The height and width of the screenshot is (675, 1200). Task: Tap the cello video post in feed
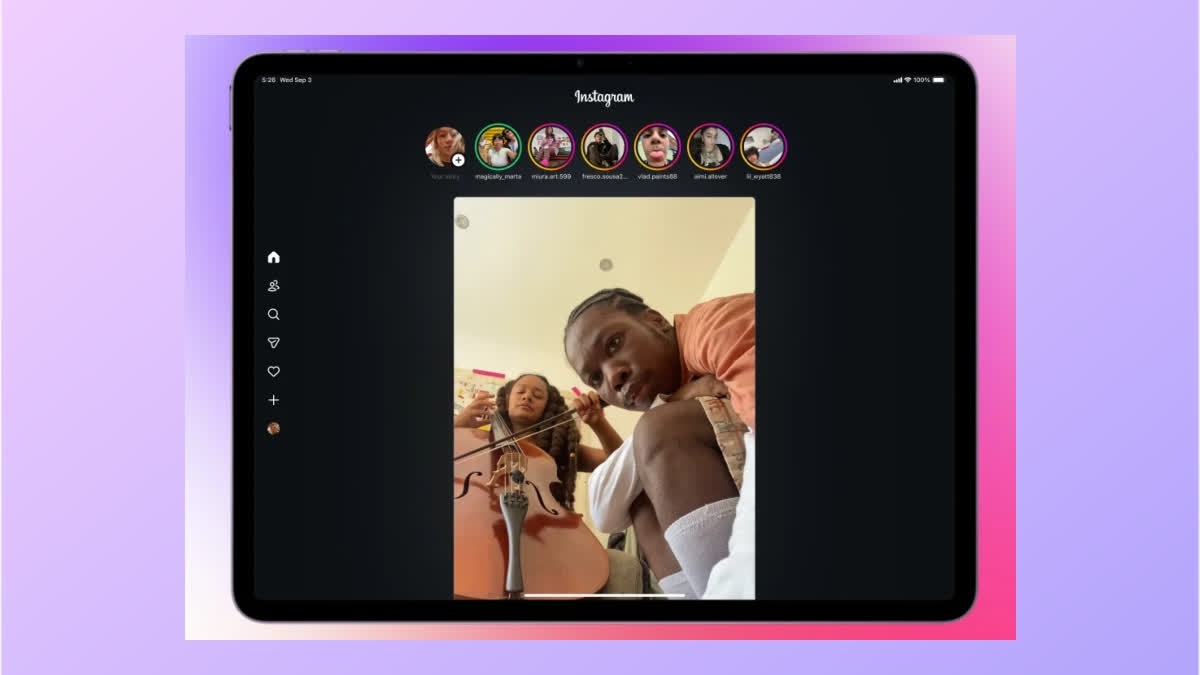(604, 400)
